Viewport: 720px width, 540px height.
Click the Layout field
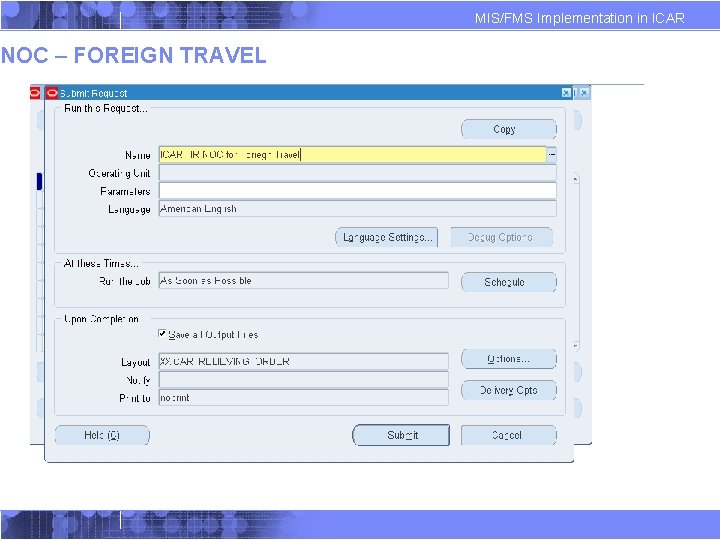pos(304,361)
